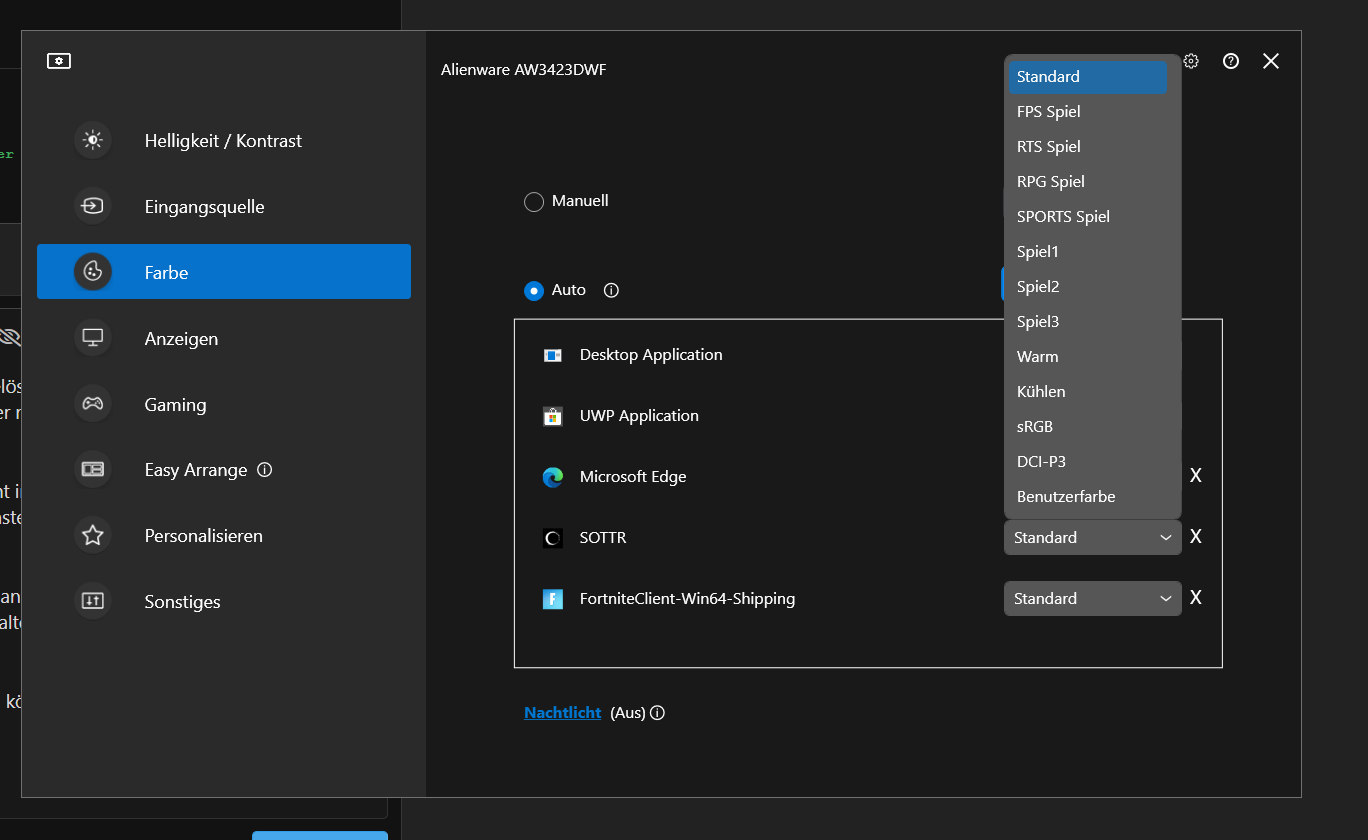Click the Personalisieren star icon
This screenshot has height=840, width=1368.
tap(93, 536)
